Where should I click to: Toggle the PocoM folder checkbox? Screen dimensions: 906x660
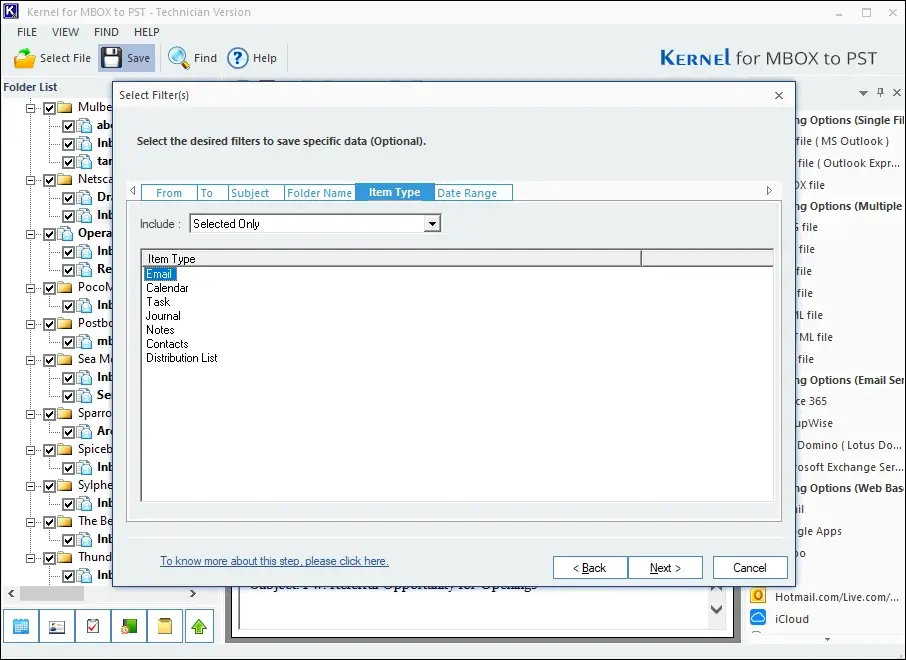click(50, 288)
